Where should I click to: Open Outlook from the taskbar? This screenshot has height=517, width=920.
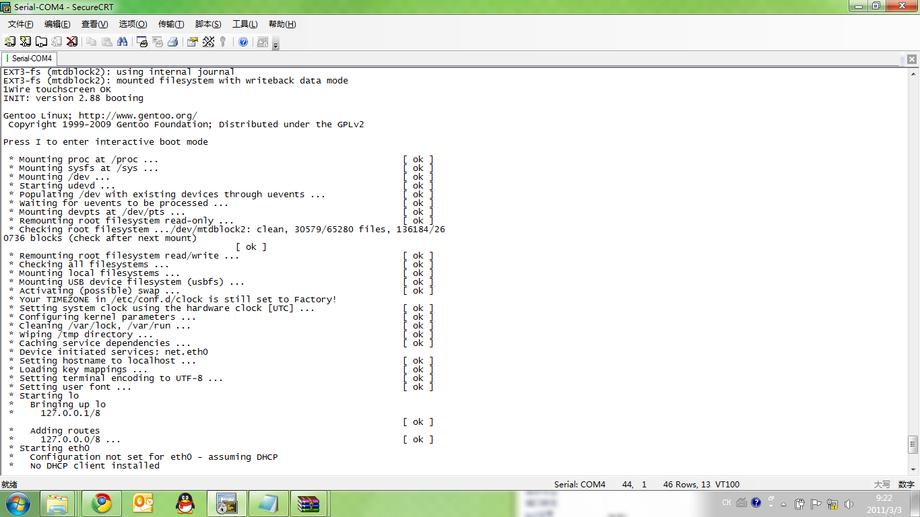click(x=143, y=504)
